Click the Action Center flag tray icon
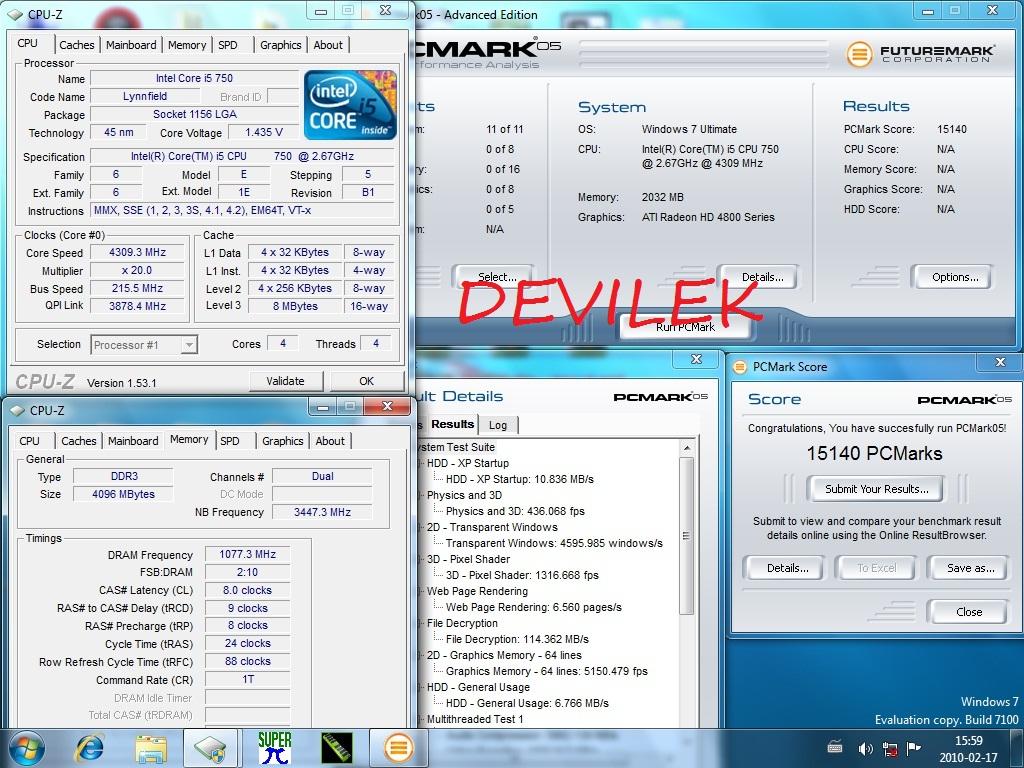The width and height of the screenshot is (1024, 768). coord(914,748)
